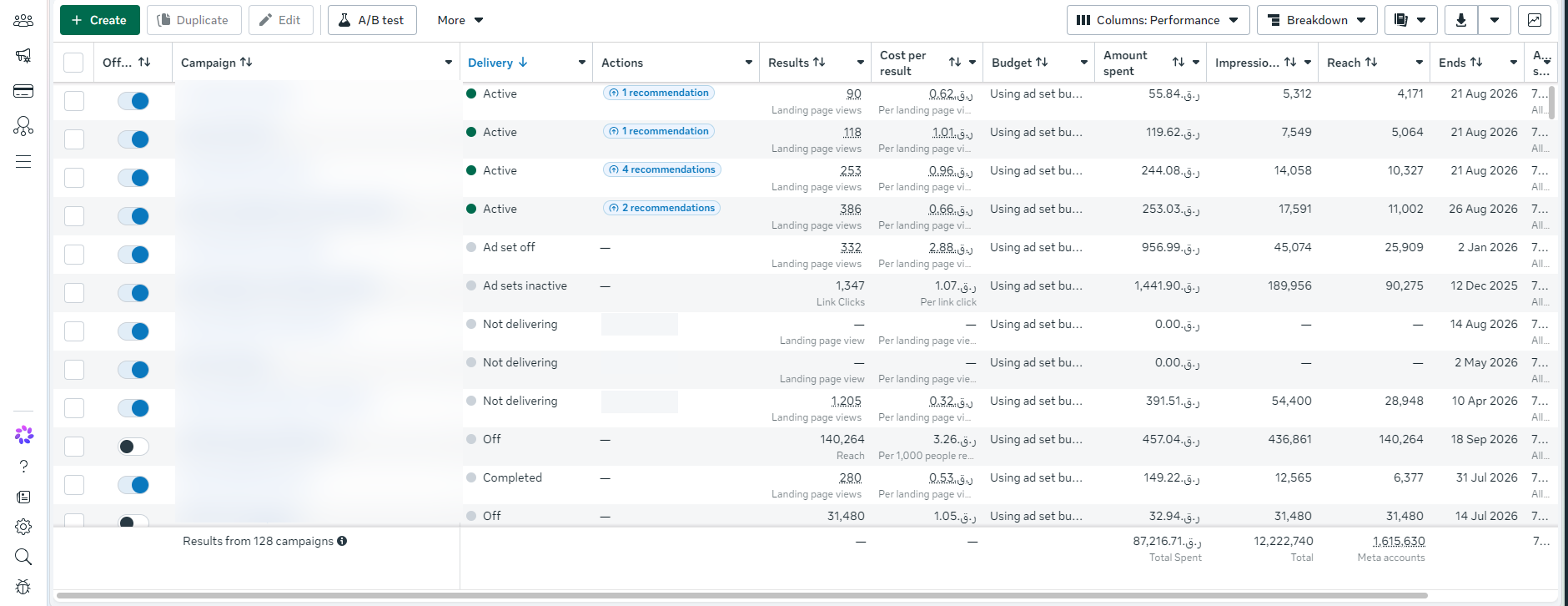
Task: Select checkbox for row with 253 results
Action: 74,178
